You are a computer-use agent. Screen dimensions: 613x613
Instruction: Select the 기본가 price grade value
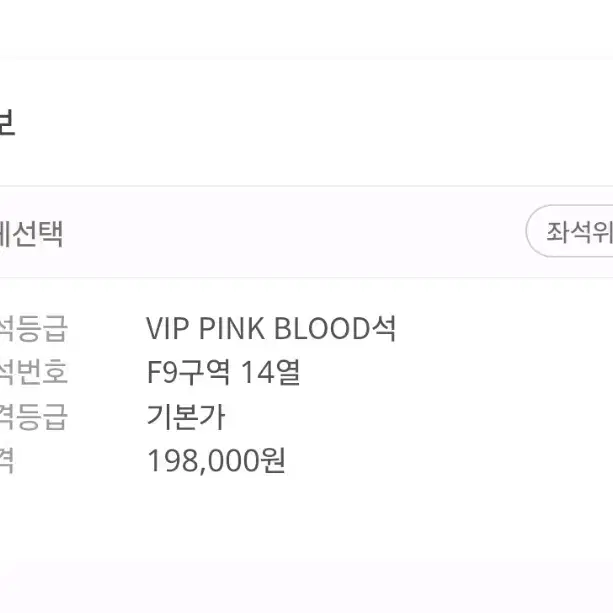point(186,417)
